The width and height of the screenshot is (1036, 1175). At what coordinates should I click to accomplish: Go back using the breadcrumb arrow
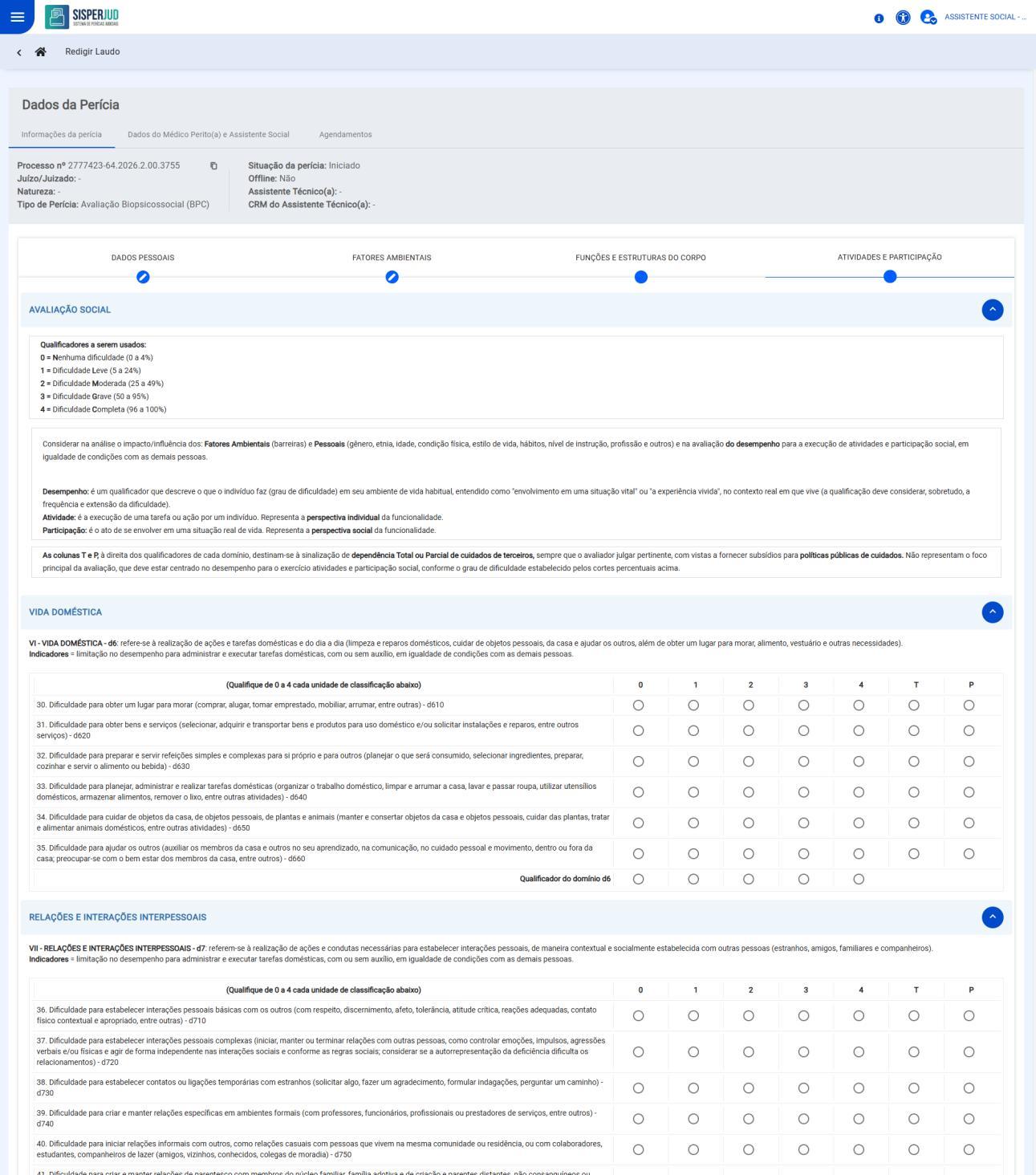[19, 52]
